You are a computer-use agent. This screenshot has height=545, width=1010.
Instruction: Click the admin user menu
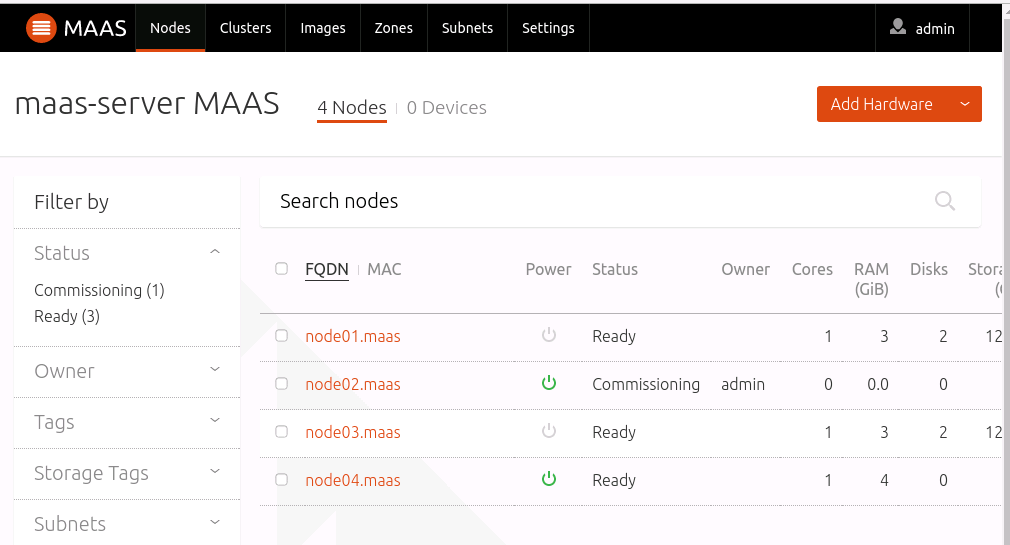pos(922,28)
